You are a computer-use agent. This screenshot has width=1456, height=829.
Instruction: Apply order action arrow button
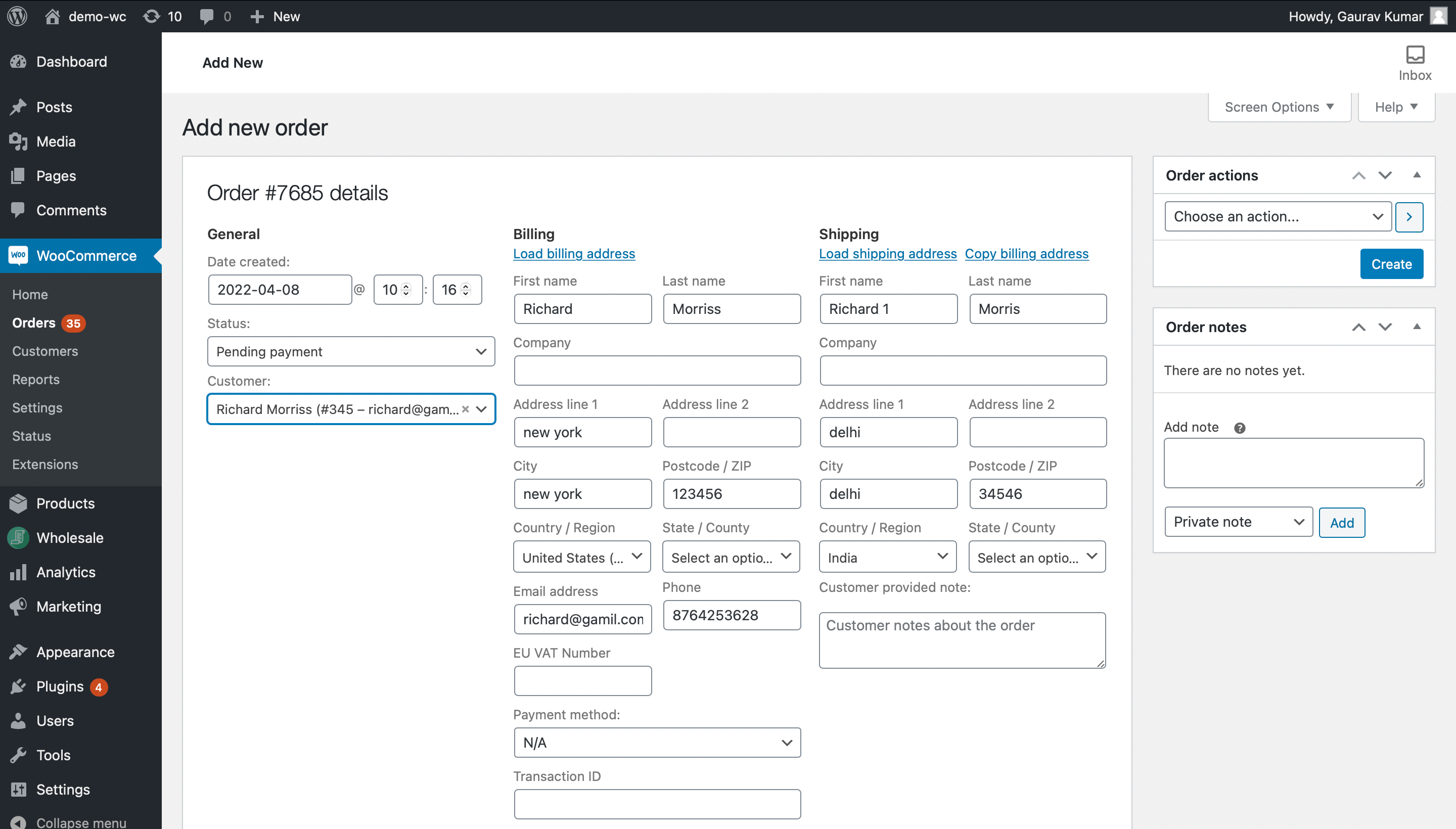click(x=1409, y=216)
